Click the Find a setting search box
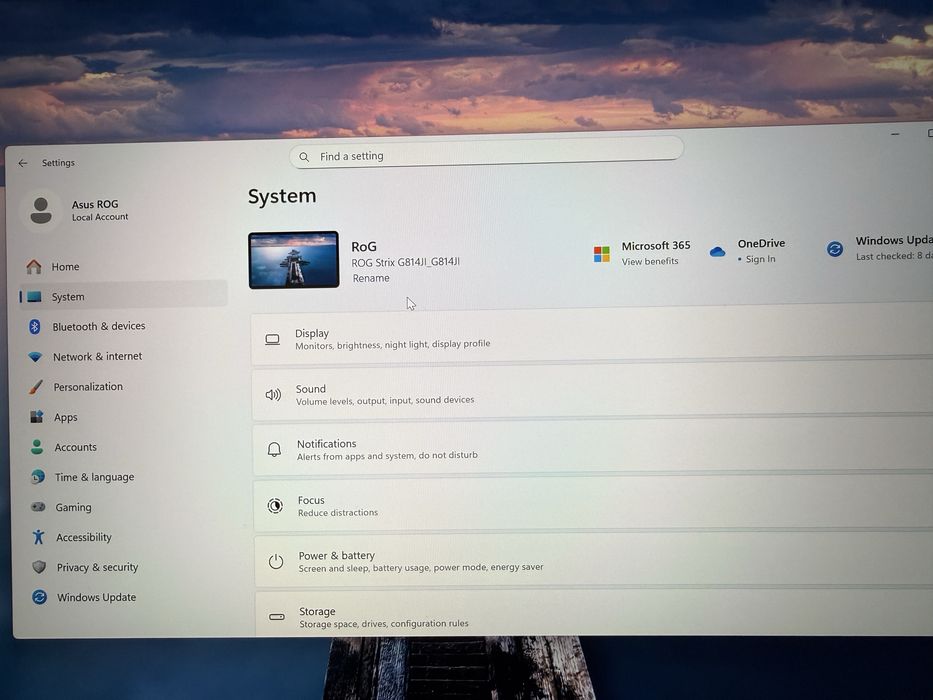This screenshot has height=700, width=933. point(486,152)
